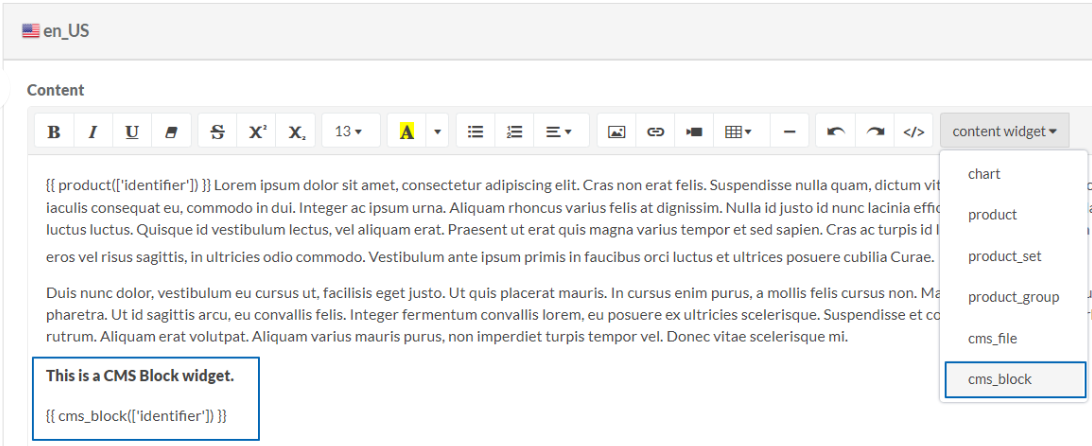
Task: Select product from widget menu
Action: point(1013,215)
